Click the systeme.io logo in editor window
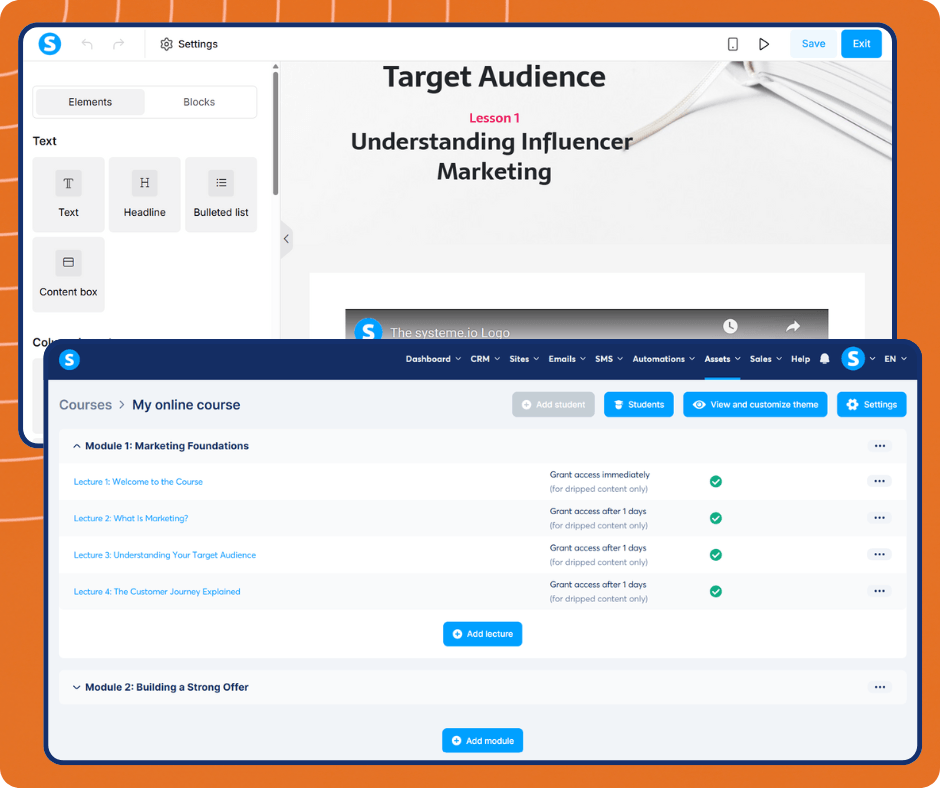Viewport: 940px width, 788px height. pyautogui.click(x=50, y=44)
